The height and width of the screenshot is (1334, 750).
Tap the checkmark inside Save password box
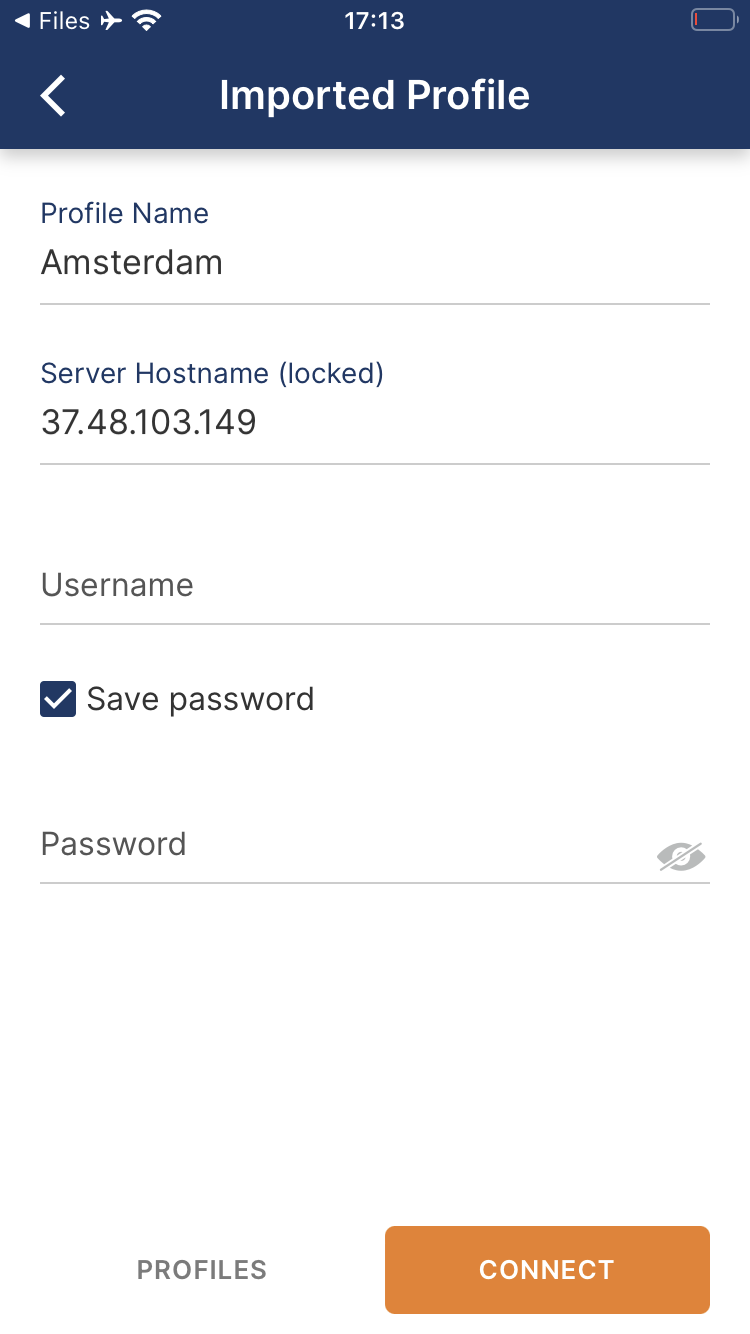[x=58, y=699]
